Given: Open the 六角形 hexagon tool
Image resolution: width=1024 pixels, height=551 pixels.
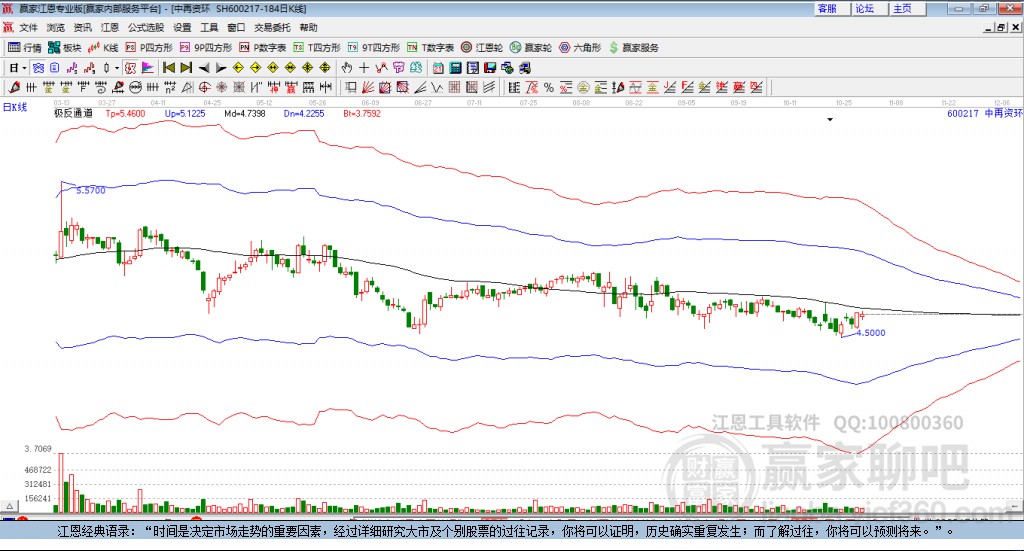Looking at the screenshot, I should (580, 48).
